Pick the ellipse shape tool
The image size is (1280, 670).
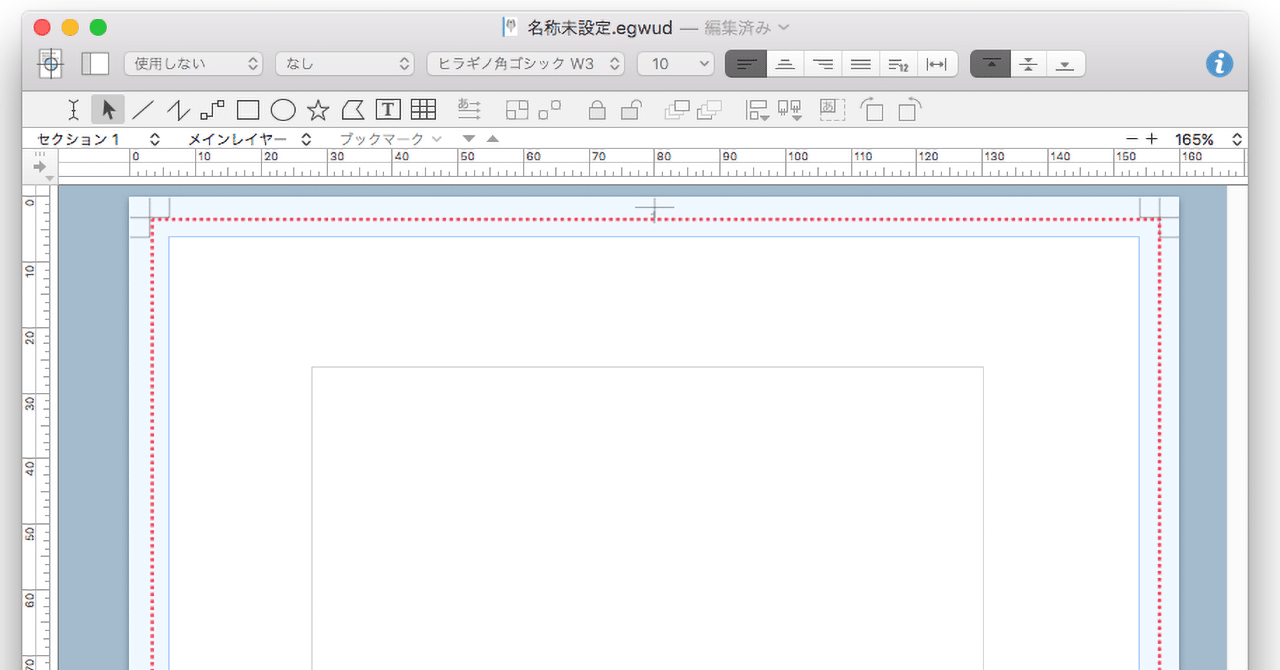(x=283, y=110)
